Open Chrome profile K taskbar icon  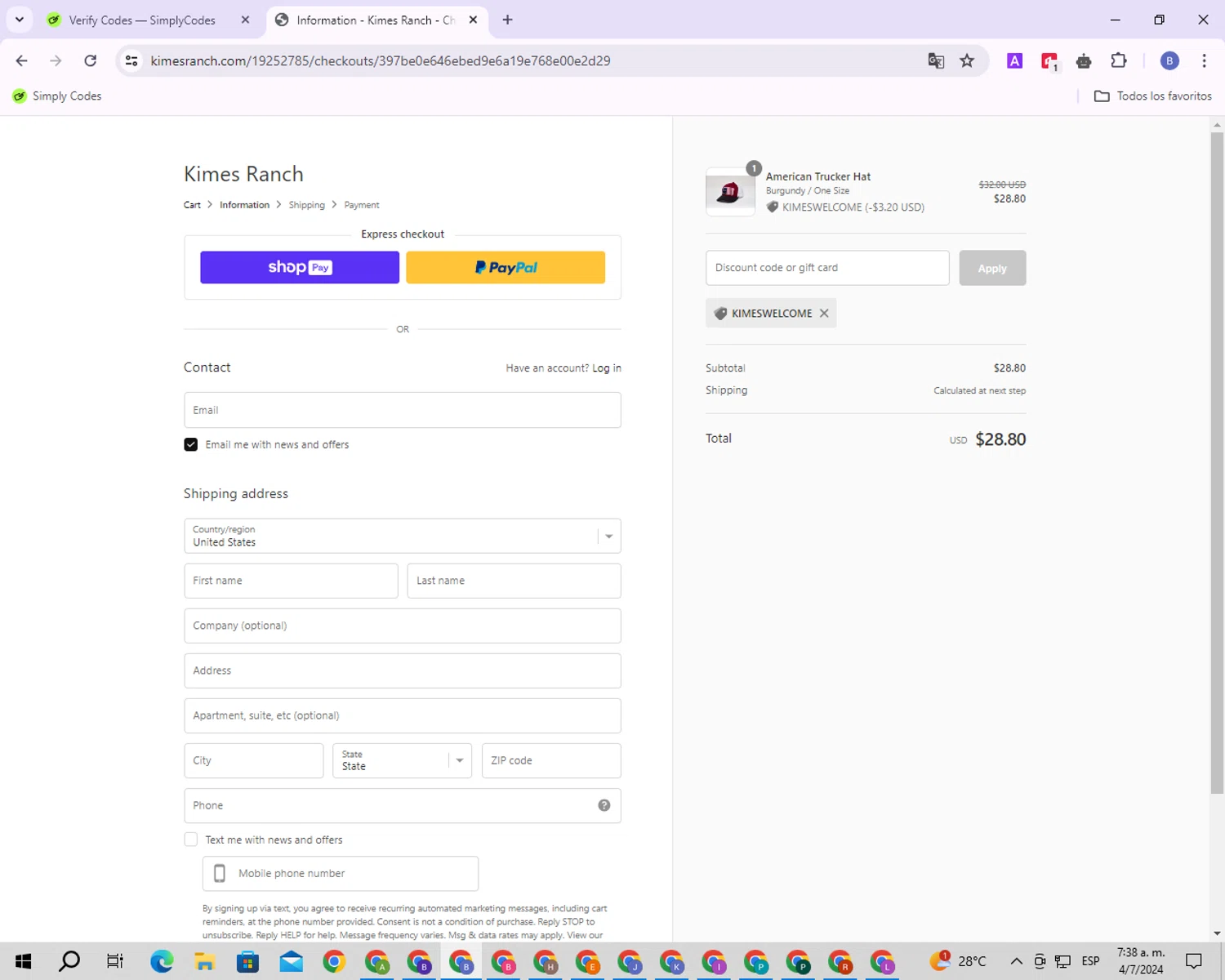click(x=672, y=961)
